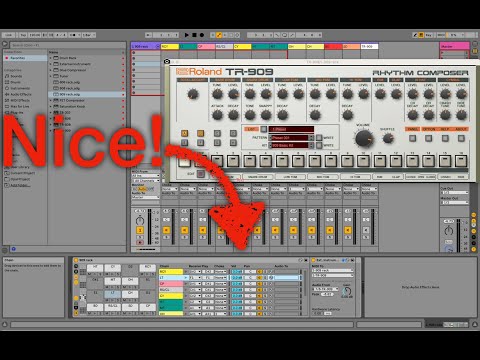
Task: Click the browser search field
Action: tap(67, 45)
